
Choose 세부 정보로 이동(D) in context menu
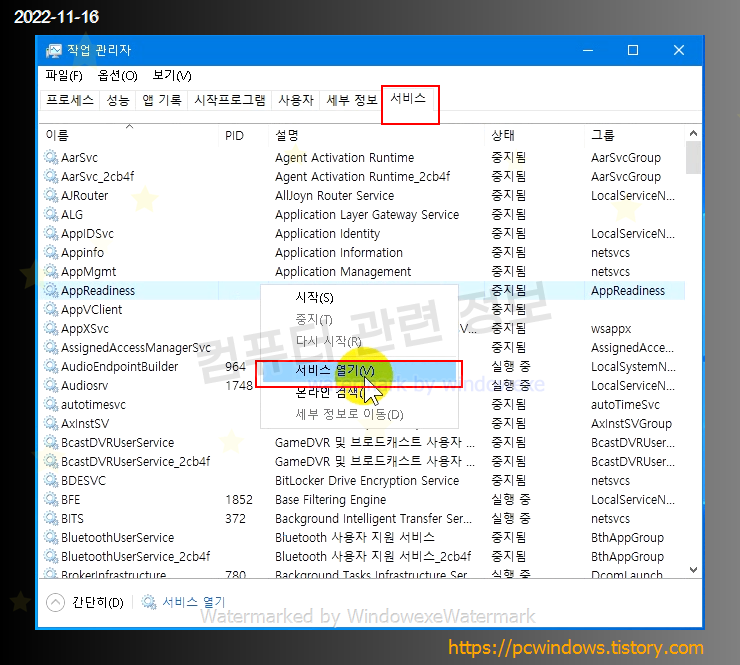coord(359,414)
